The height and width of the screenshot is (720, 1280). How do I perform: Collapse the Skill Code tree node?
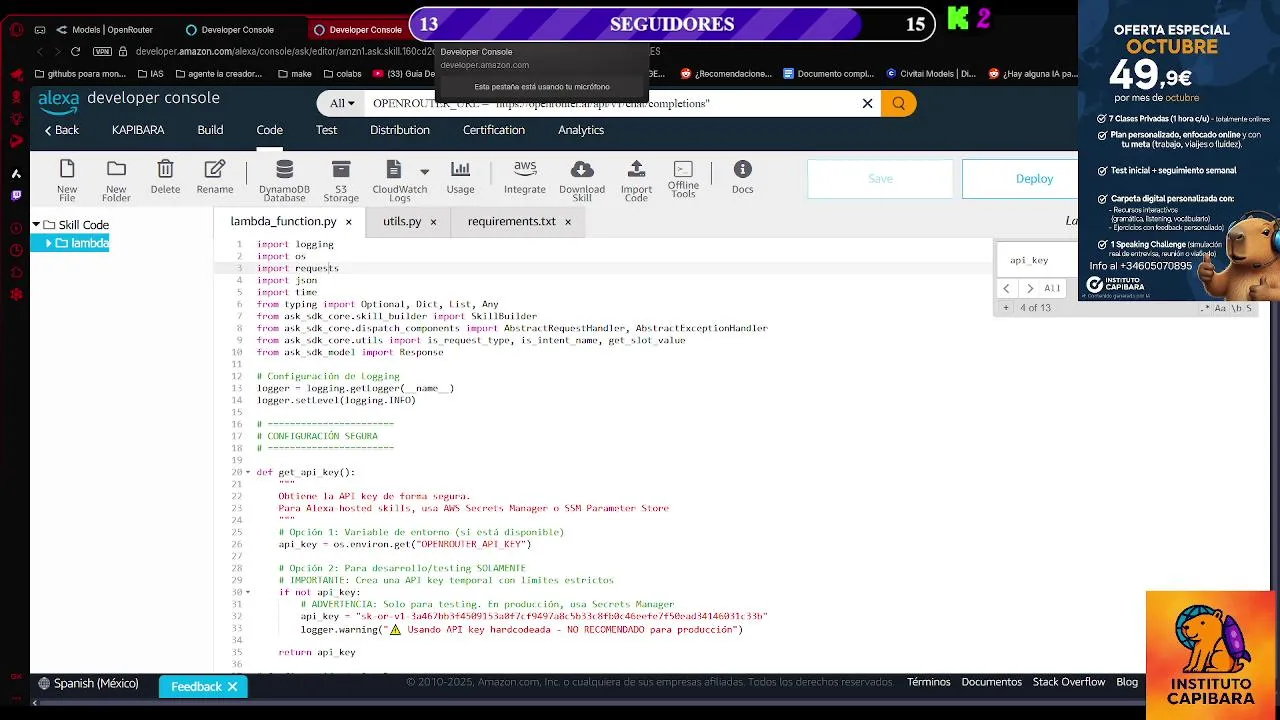(x=36, y=225)
